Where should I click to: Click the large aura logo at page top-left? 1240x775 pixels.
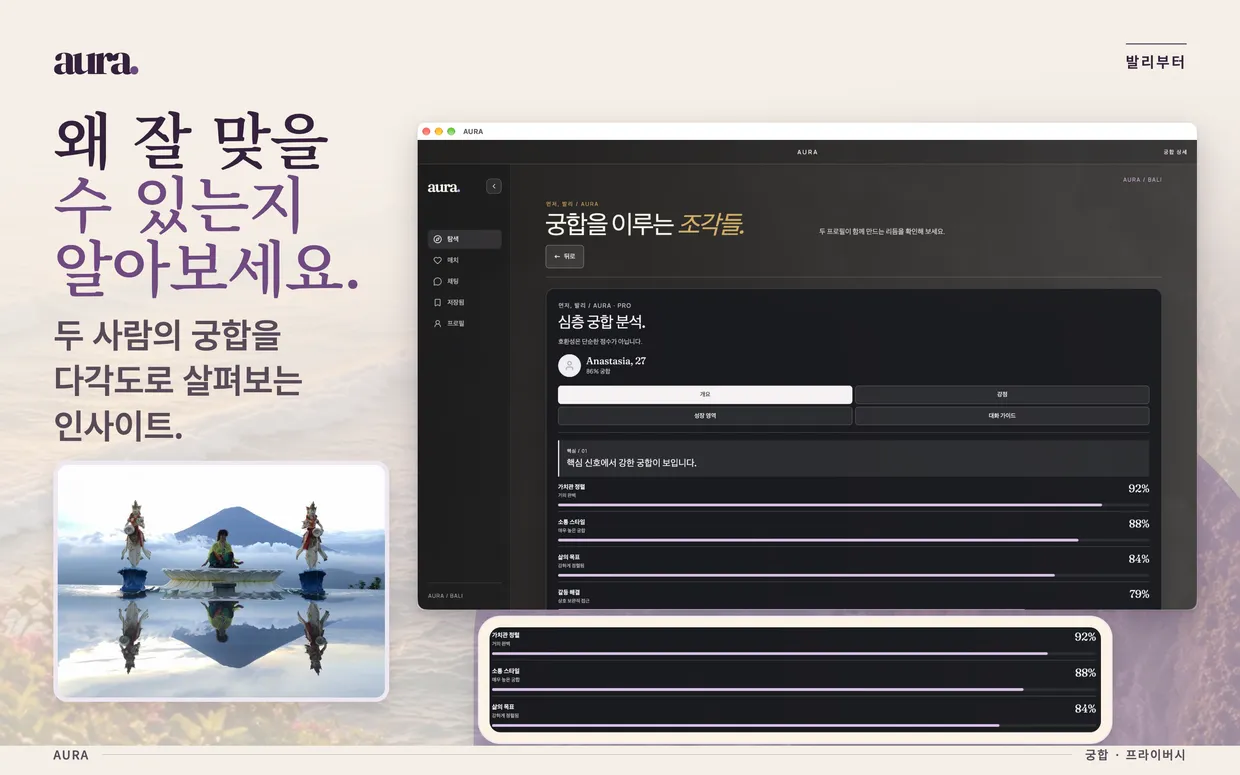point(96,63)
